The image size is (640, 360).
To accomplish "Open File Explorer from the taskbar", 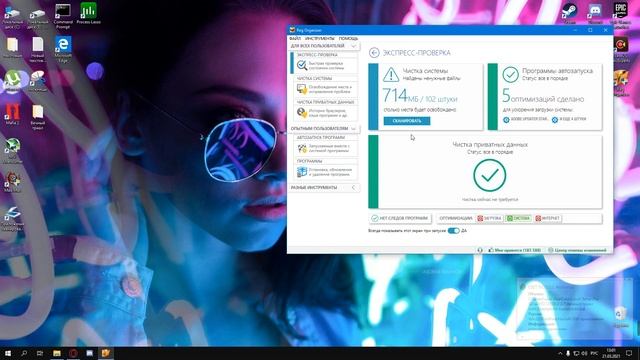I will 57,353.
